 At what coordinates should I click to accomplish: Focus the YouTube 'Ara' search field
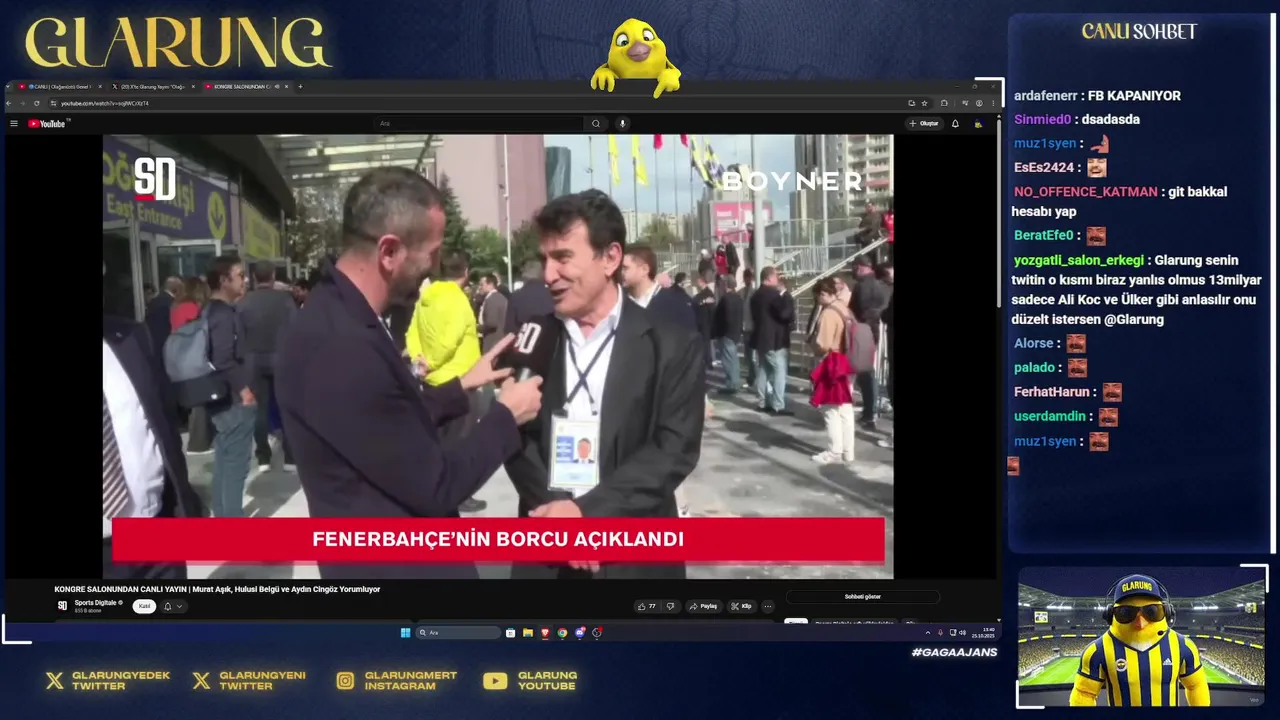pyautogui.click(x=480, y=123)
